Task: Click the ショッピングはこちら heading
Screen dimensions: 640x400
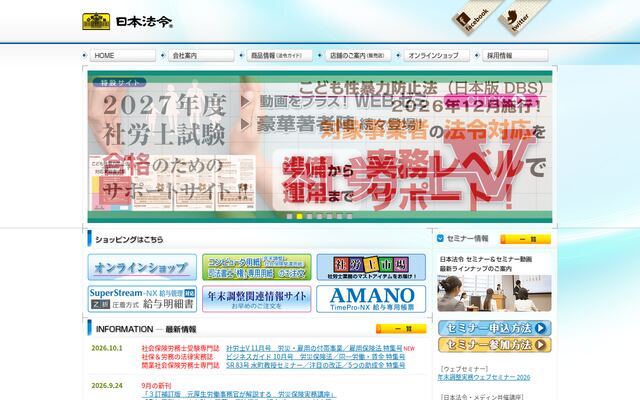Action: point(129,240)
